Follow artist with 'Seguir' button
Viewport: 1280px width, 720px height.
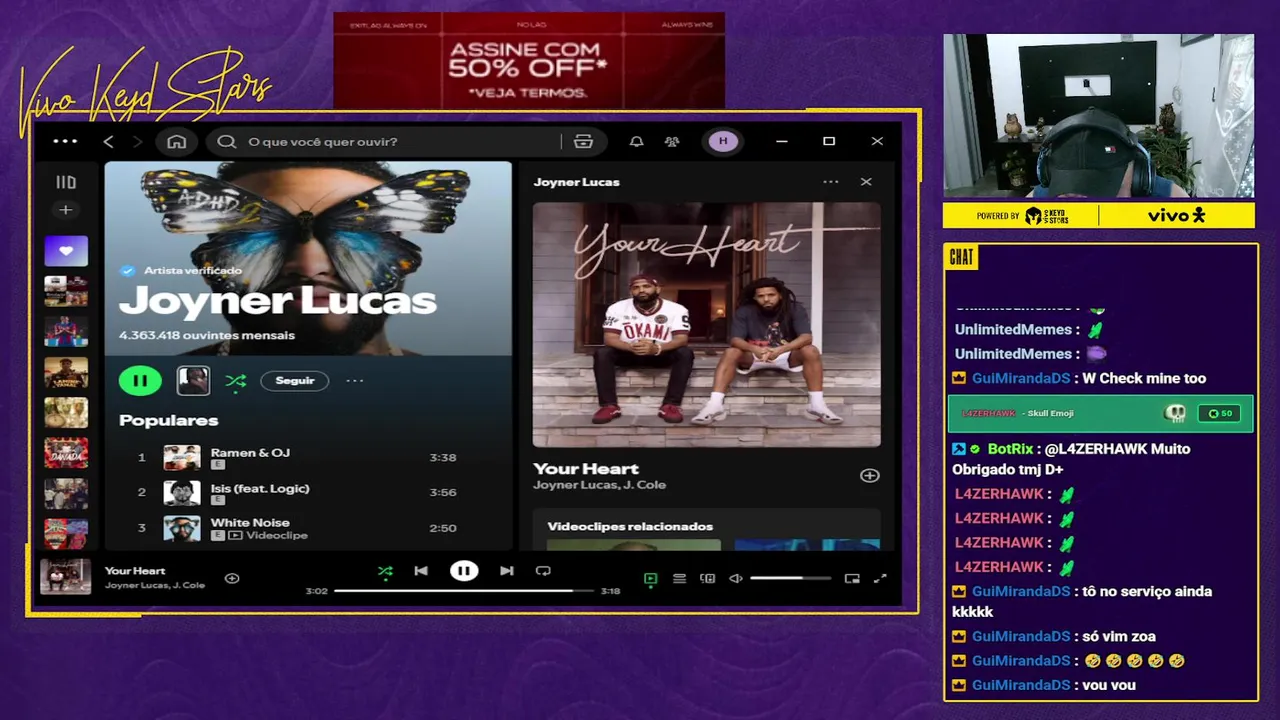click(x=295, y=380)
